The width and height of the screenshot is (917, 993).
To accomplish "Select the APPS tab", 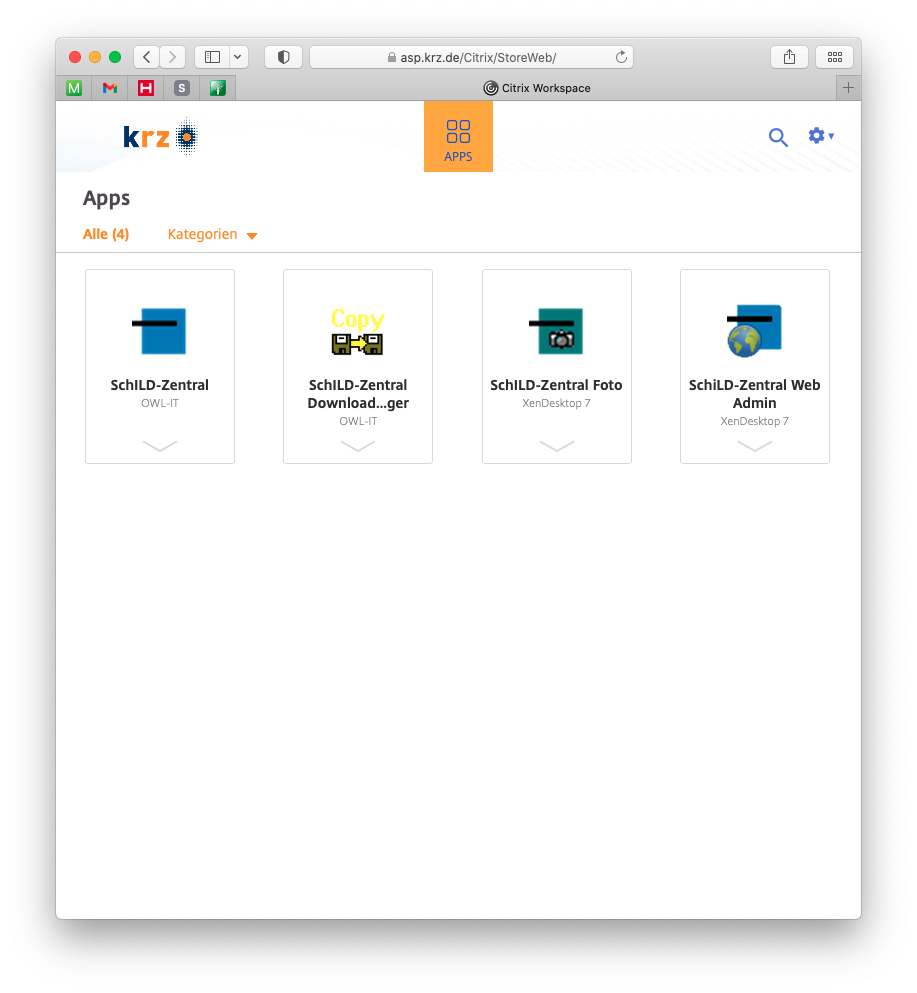I will [458, 137].
